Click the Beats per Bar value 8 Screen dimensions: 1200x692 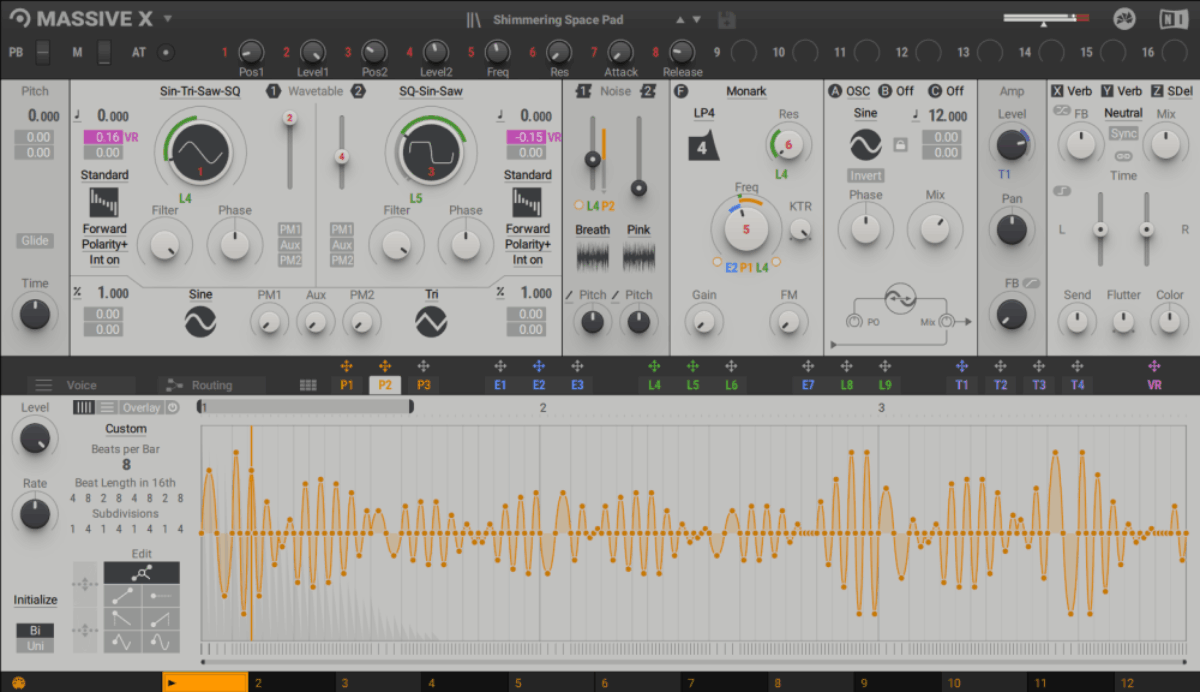(x=126, y=465)
